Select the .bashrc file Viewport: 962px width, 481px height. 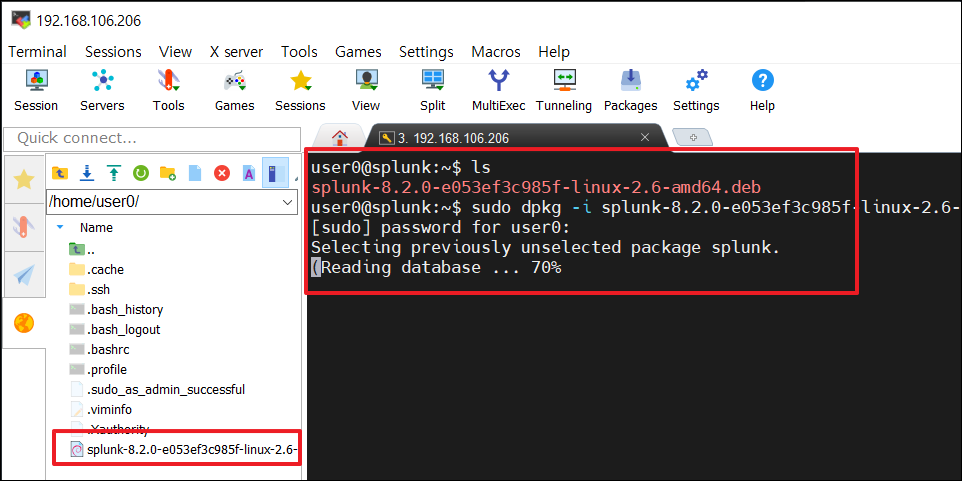click(x=99, y=350)
